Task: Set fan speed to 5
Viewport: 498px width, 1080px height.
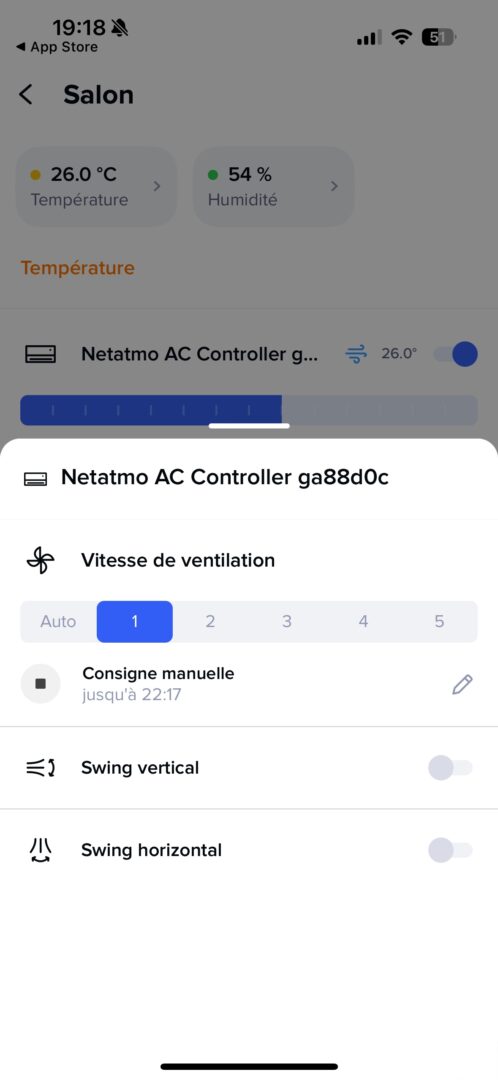Action: coord(439,621)
